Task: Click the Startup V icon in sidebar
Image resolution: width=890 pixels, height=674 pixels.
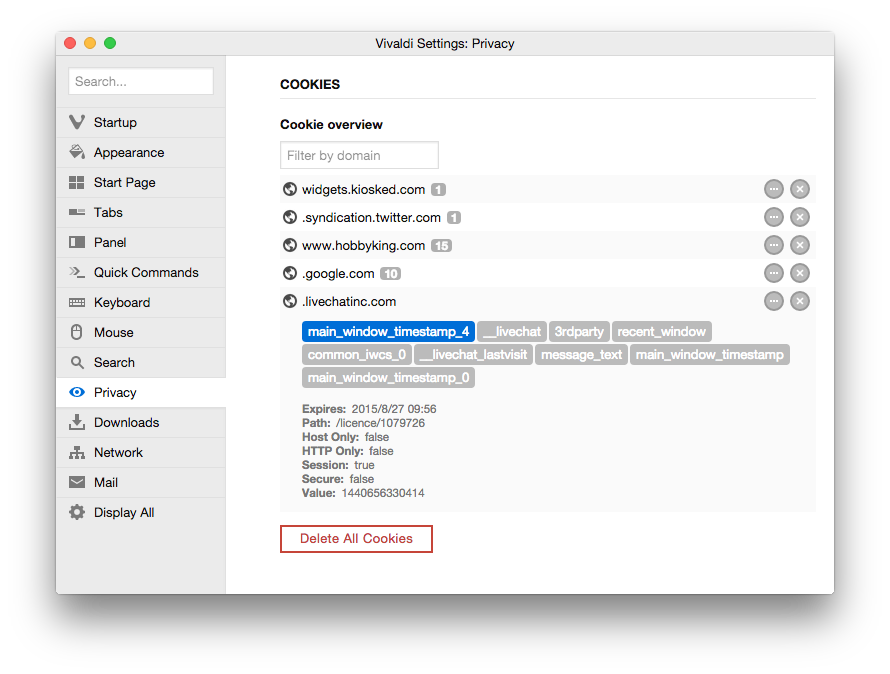Action: [77, 122]
